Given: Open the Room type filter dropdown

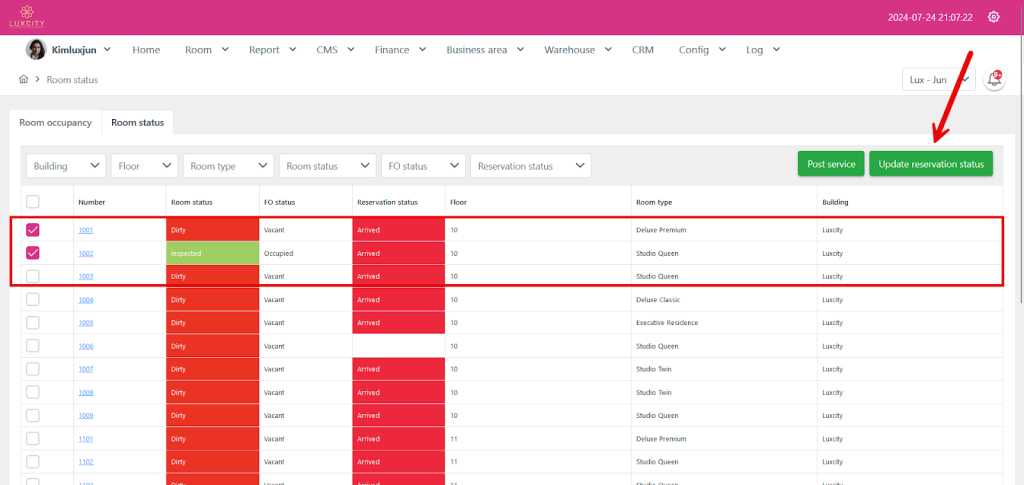Looking at the screenshot, I should point(228,166).
